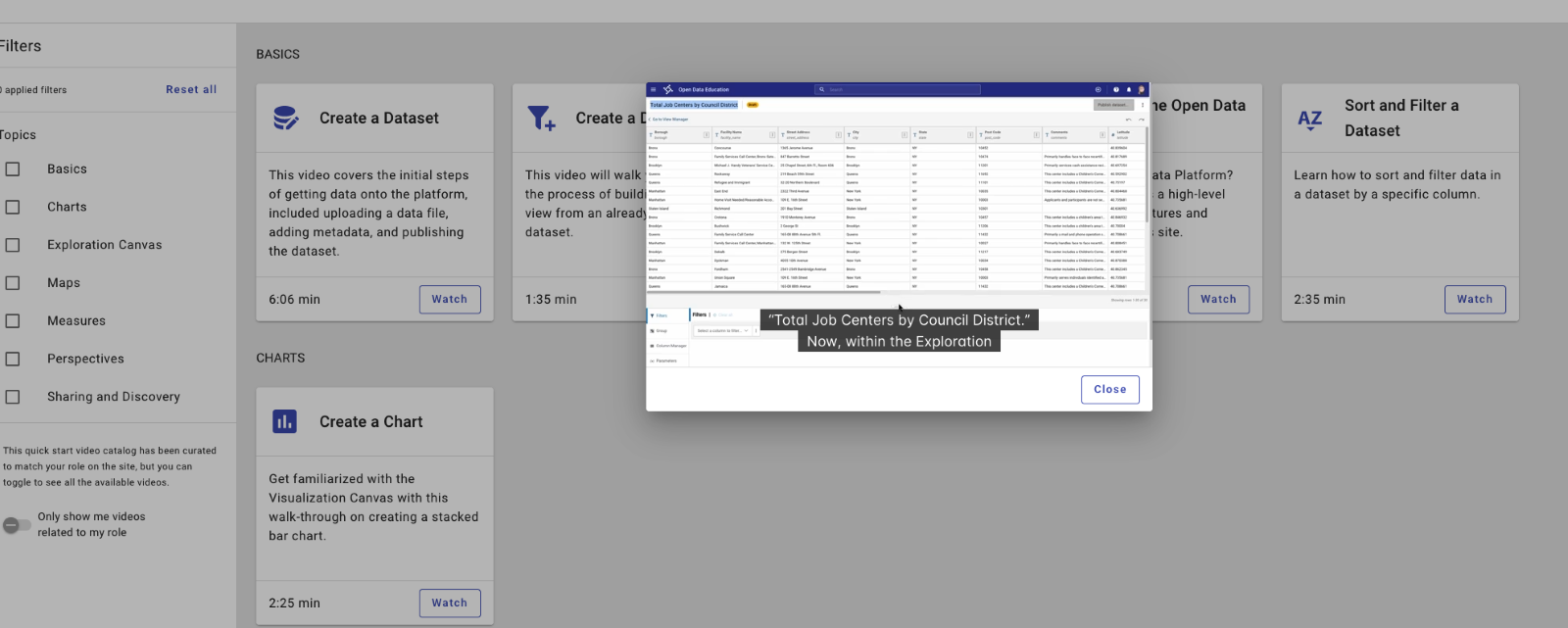Click the kebab menu beside Publish dataset

pos(1143,105)
